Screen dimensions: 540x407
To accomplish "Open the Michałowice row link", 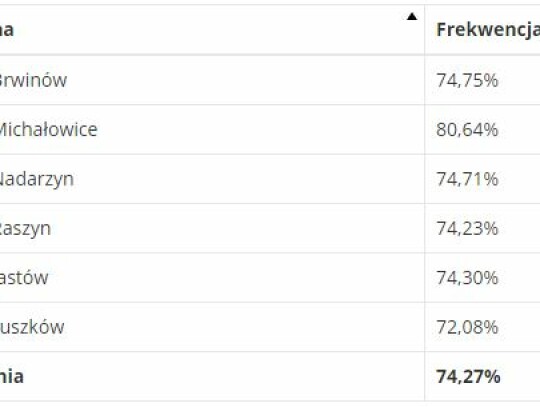I will 48,129.
